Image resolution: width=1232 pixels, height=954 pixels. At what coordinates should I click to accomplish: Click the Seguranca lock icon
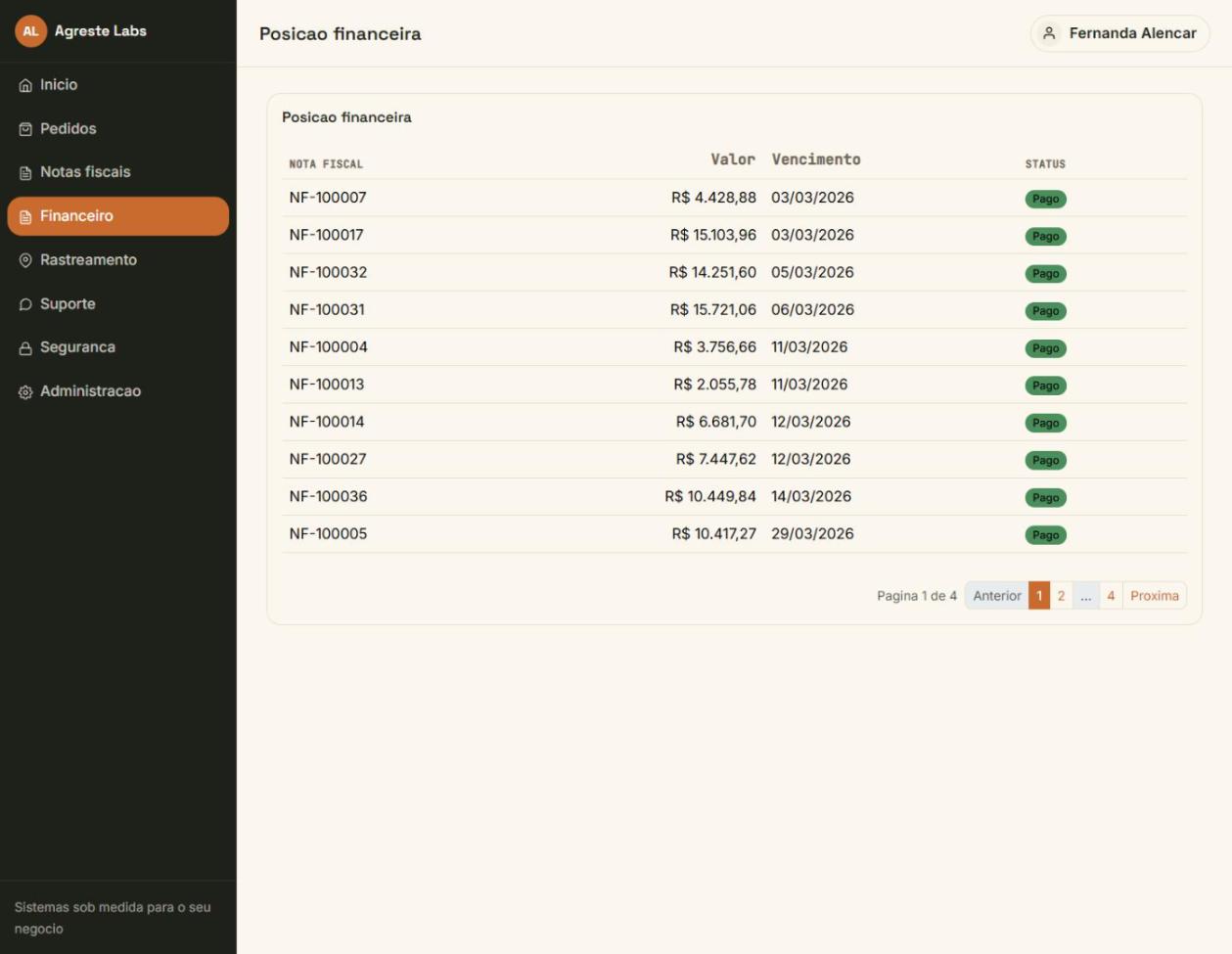(25, 348)
